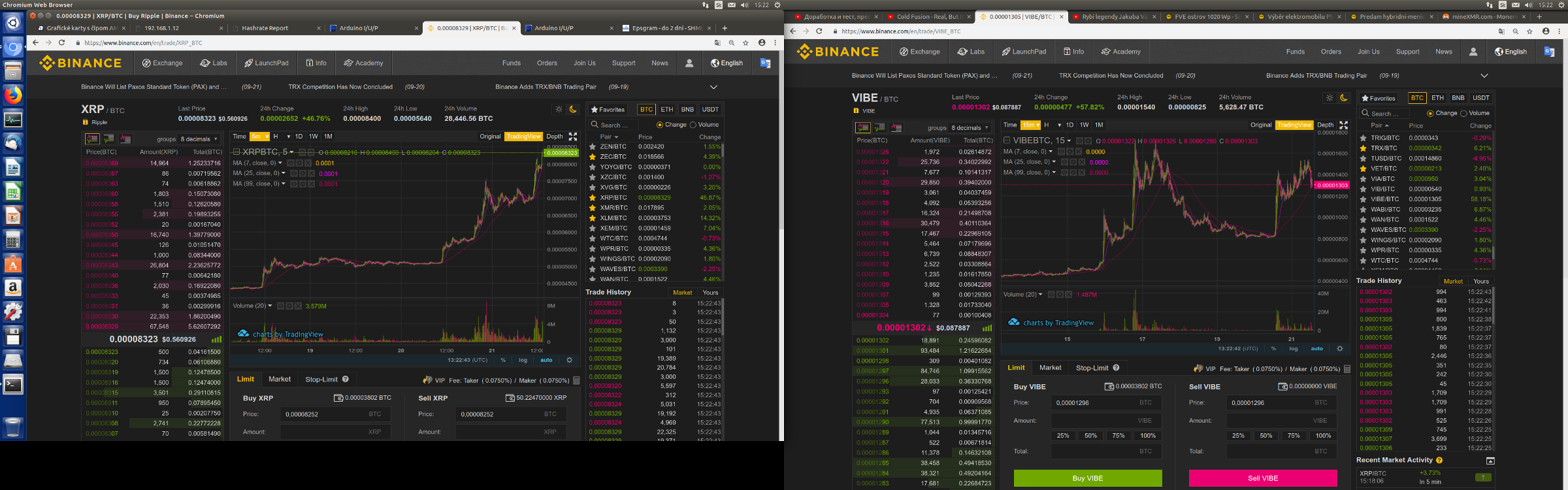
Task: Select Yours tab in VIBE Trade History
Action: 1481,282
